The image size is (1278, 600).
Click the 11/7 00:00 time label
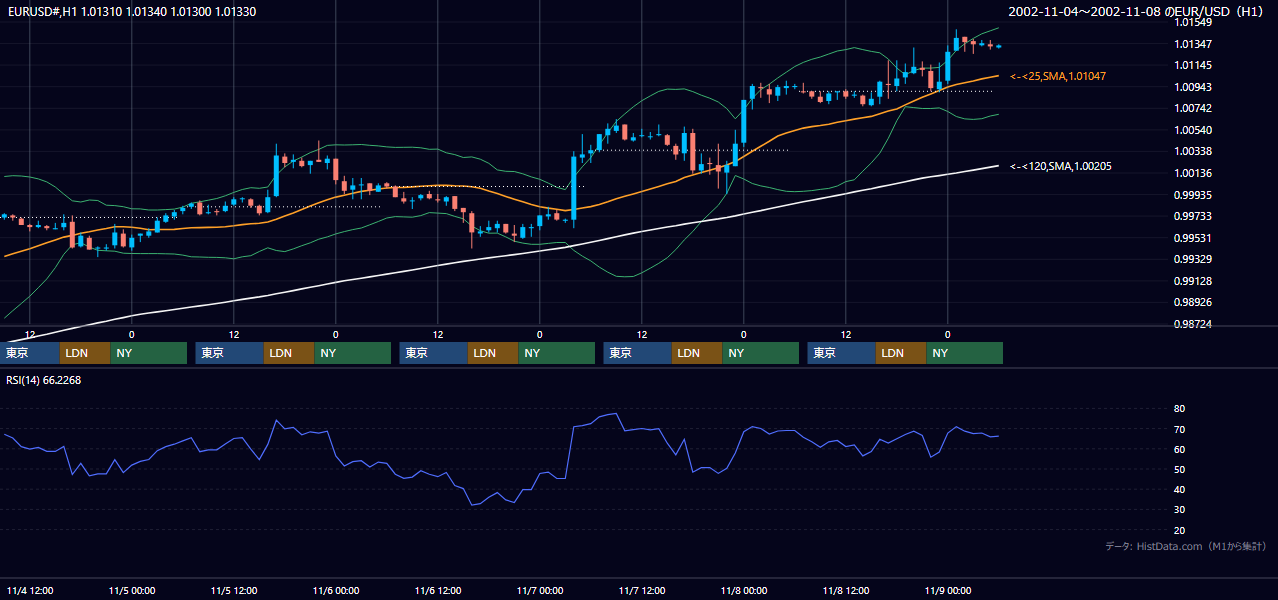[540, 590]
